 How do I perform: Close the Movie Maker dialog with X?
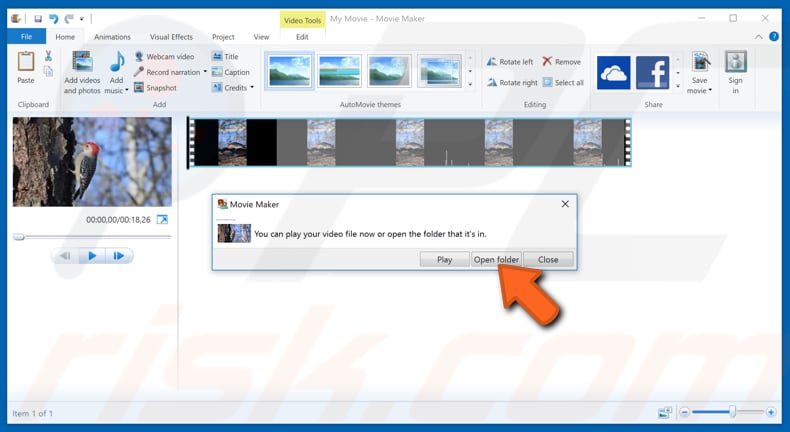pyautogui.click(x=565, y=204)
